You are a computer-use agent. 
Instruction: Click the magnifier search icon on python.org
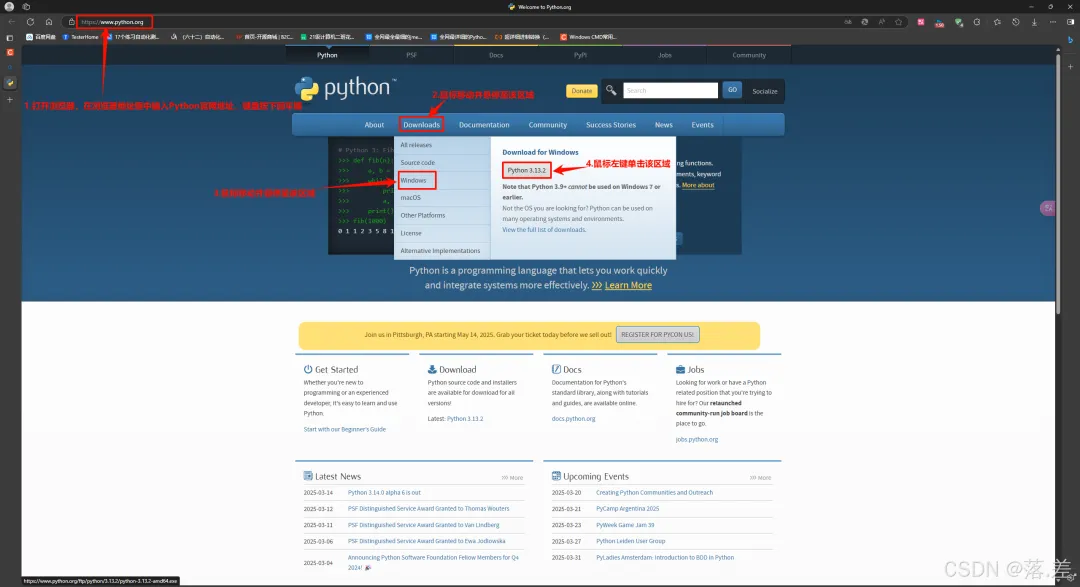(x=611, y=90)
